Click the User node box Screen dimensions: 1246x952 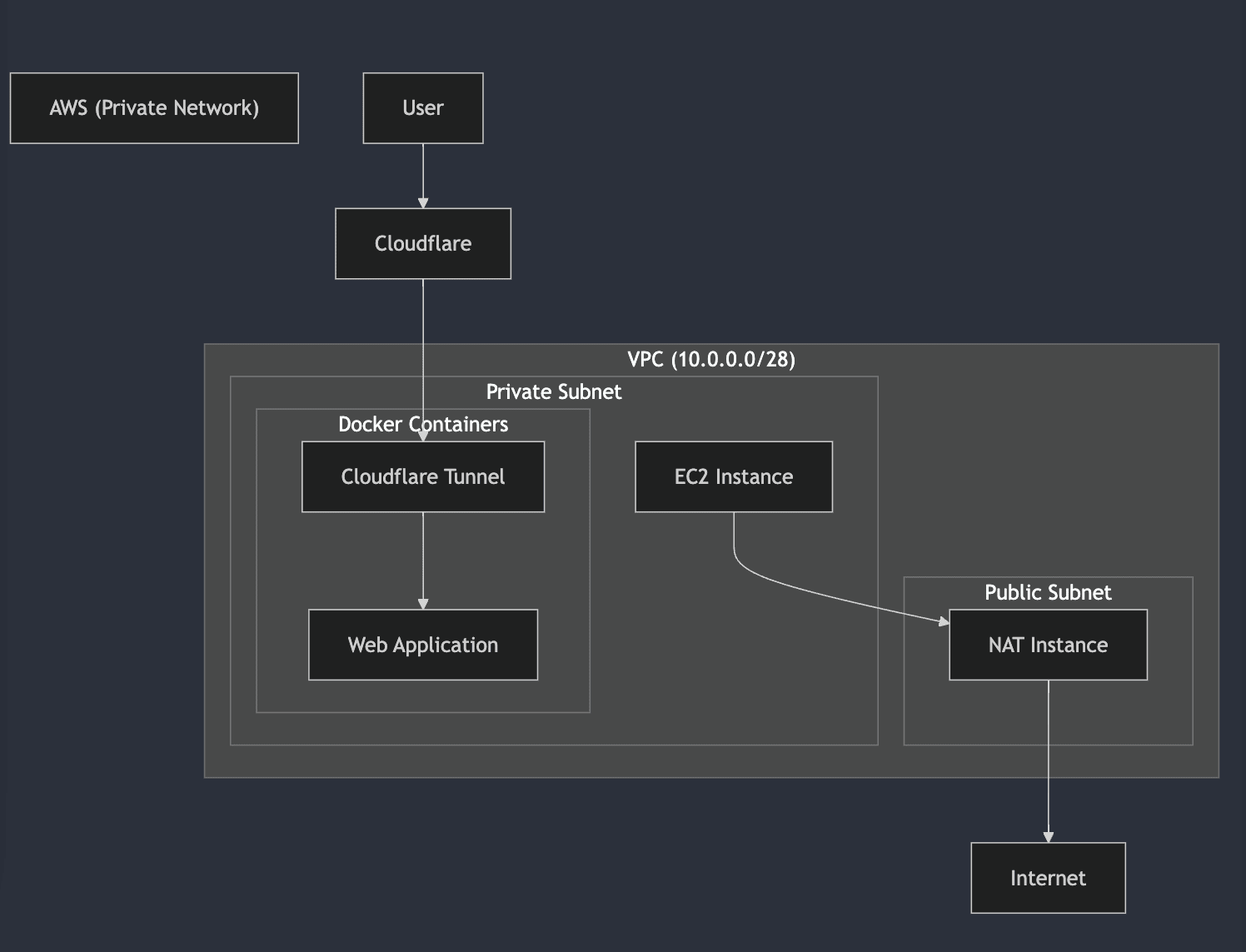point(423,108)
